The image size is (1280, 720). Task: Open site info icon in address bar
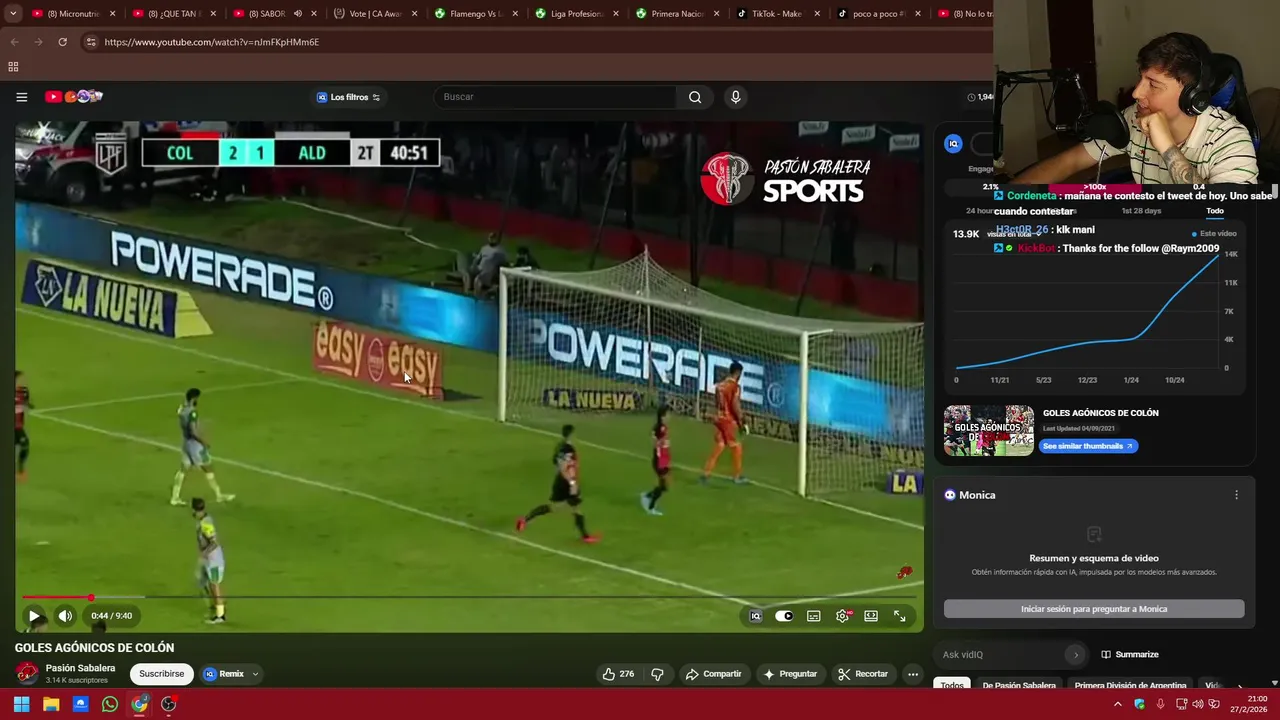point(90,42)
